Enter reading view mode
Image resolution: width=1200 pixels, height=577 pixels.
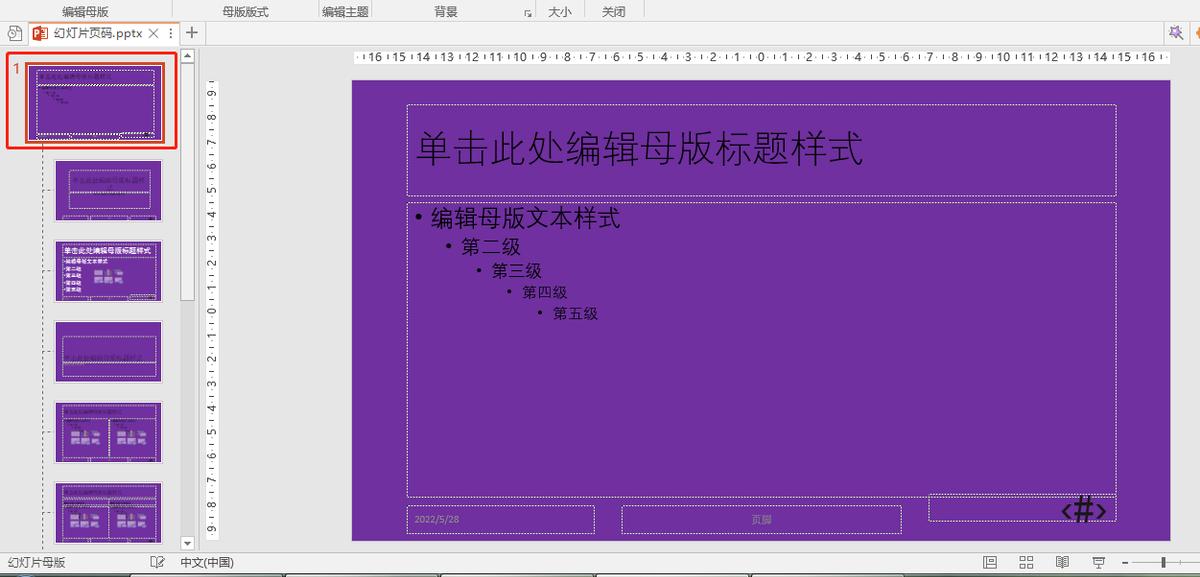coord(1062,562)
